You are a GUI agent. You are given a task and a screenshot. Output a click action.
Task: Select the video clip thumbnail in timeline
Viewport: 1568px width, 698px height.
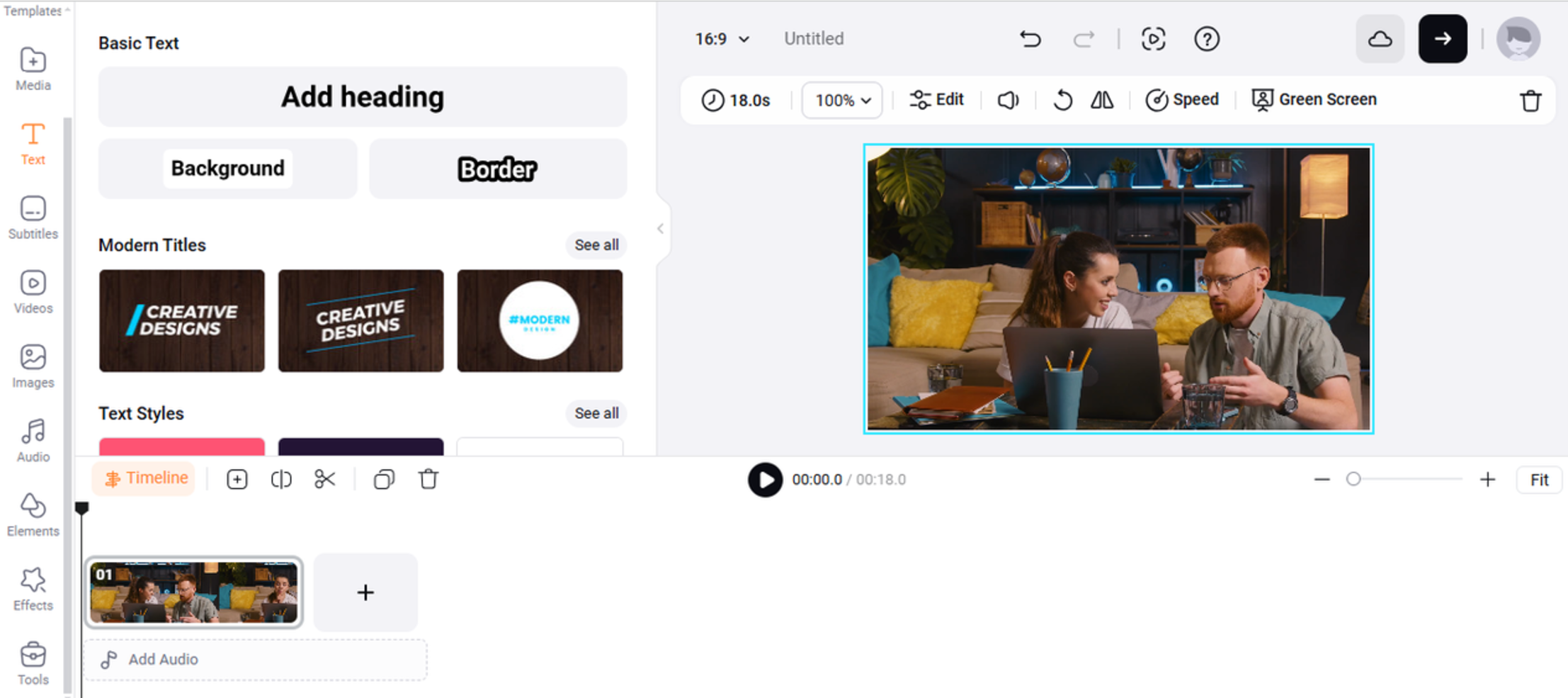tap(194, 592)
